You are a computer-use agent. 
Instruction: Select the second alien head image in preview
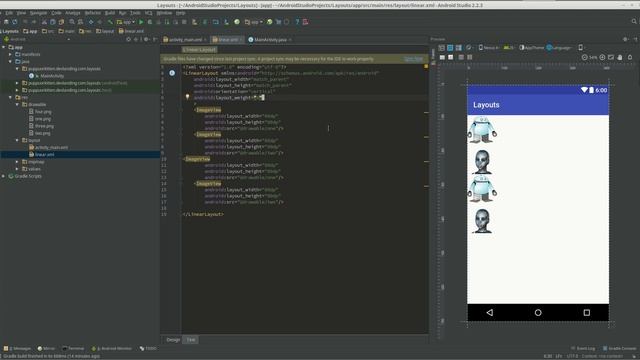tap(482, 162)
